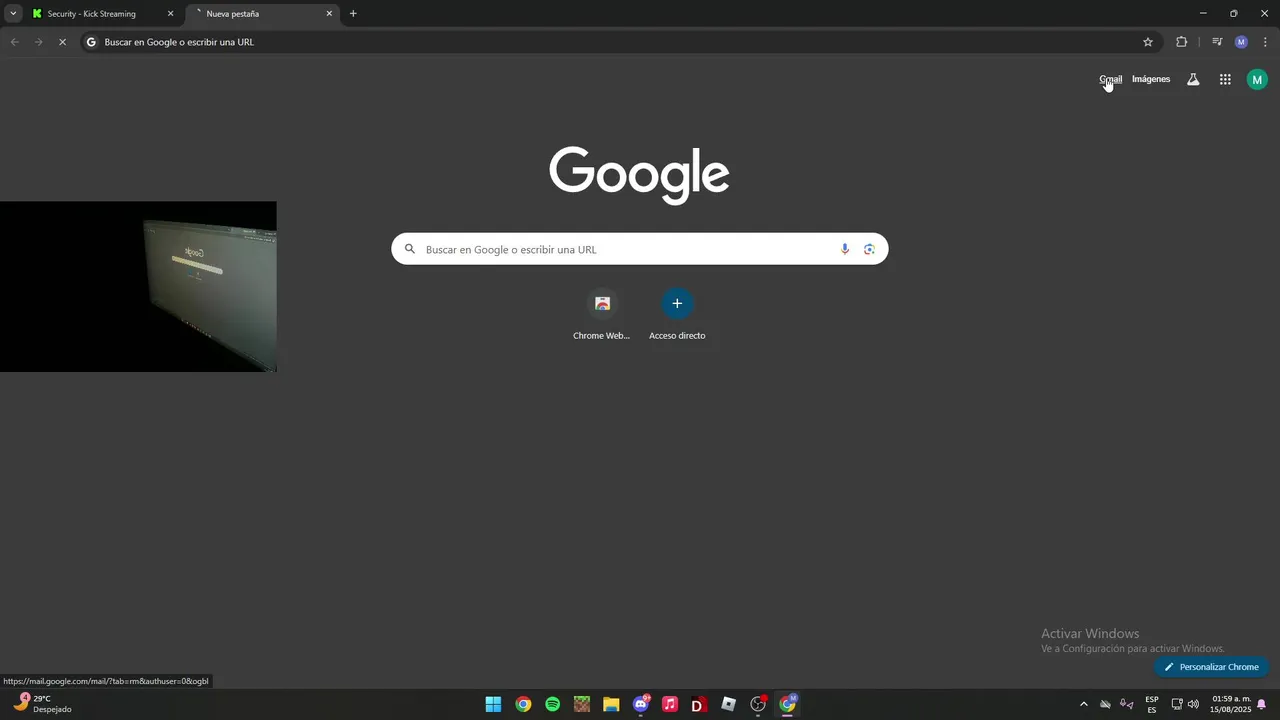Open OBS Studio from the taskbar

pos(758,704)
